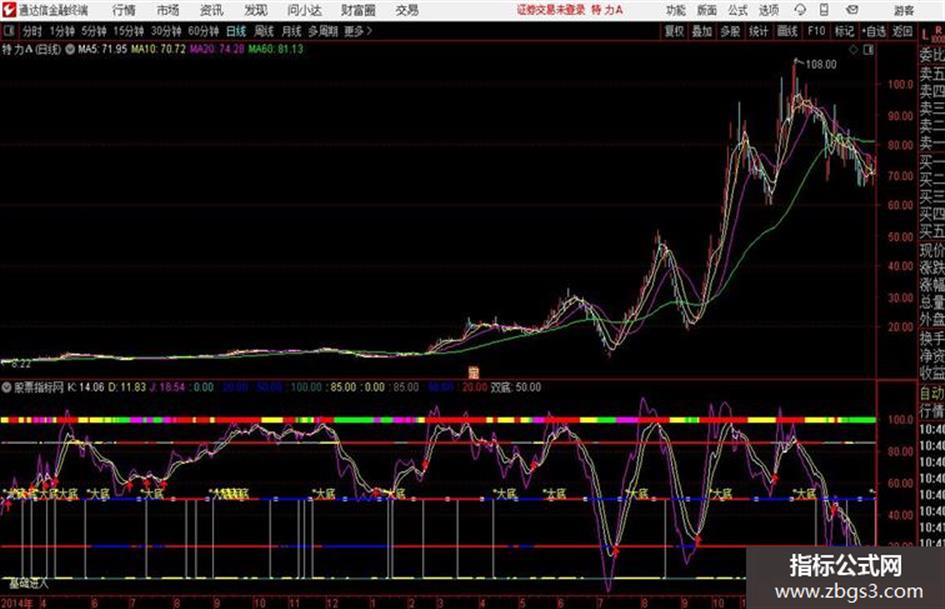Click the 复权 toolbar button

coord(674,31)
